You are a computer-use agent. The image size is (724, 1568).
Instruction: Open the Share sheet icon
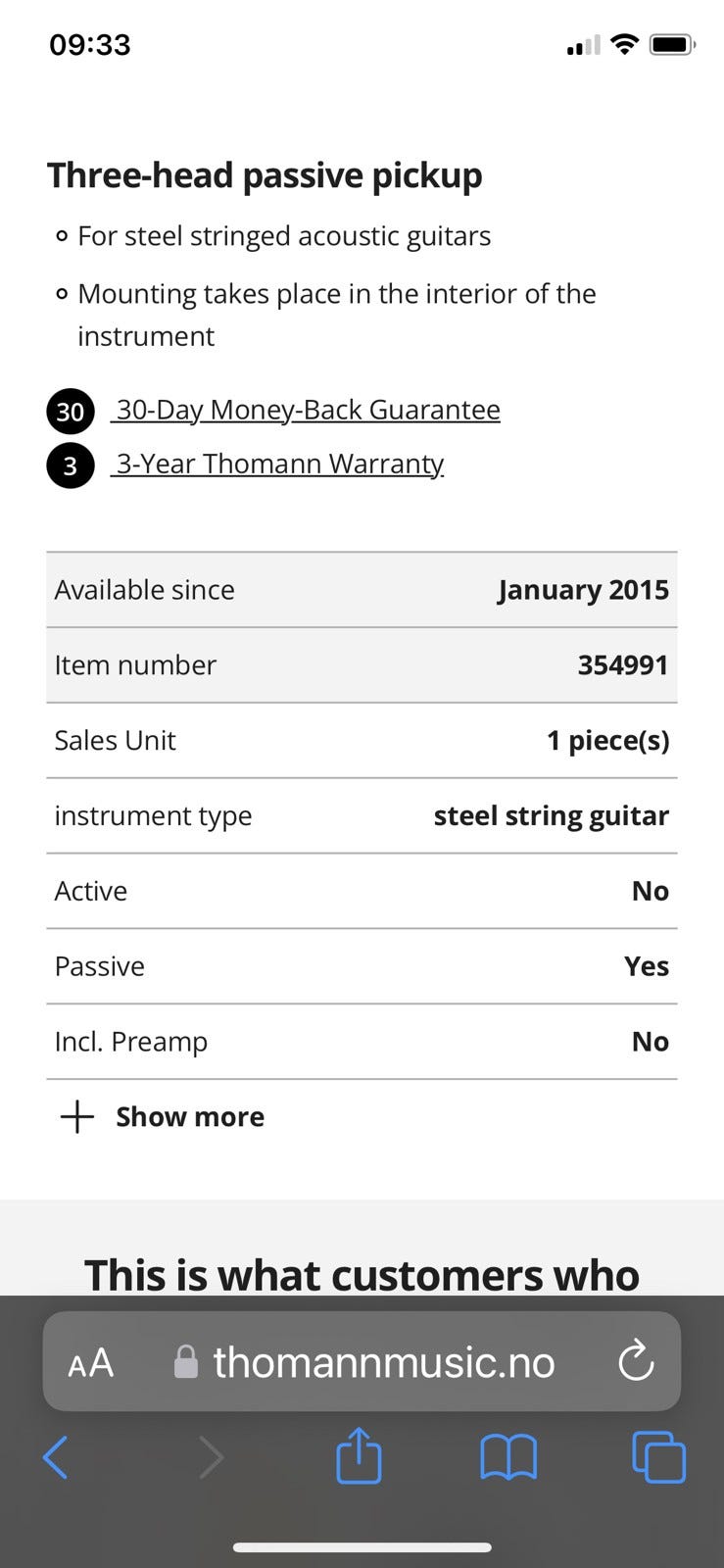pyautogui.click(x=359, y=1455)
